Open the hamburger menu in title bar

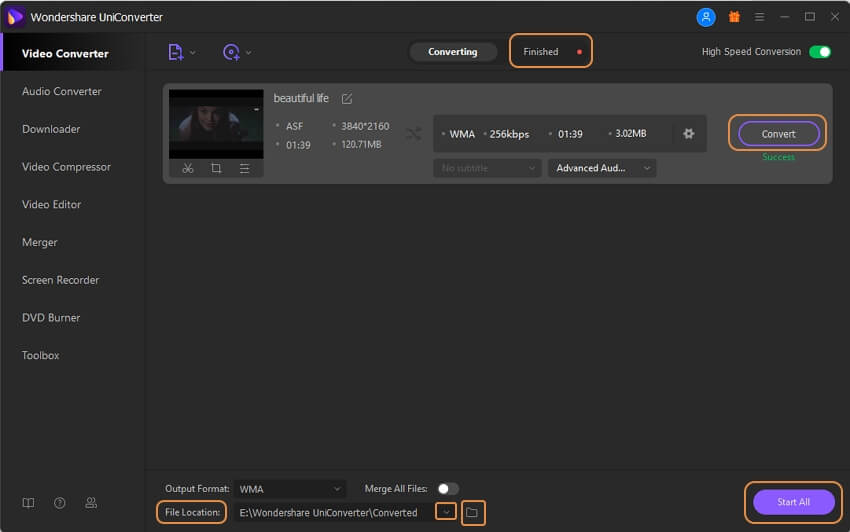pos(759,17)
